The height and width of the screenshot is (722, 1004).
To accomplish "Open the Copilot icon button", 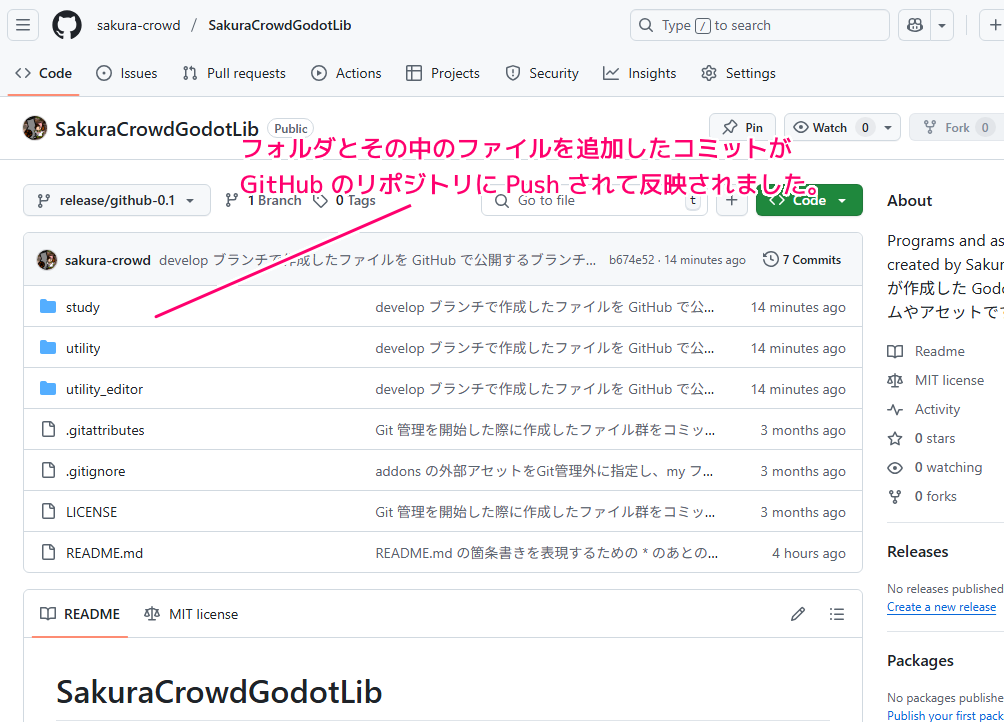I will click(x=913, y=25).
